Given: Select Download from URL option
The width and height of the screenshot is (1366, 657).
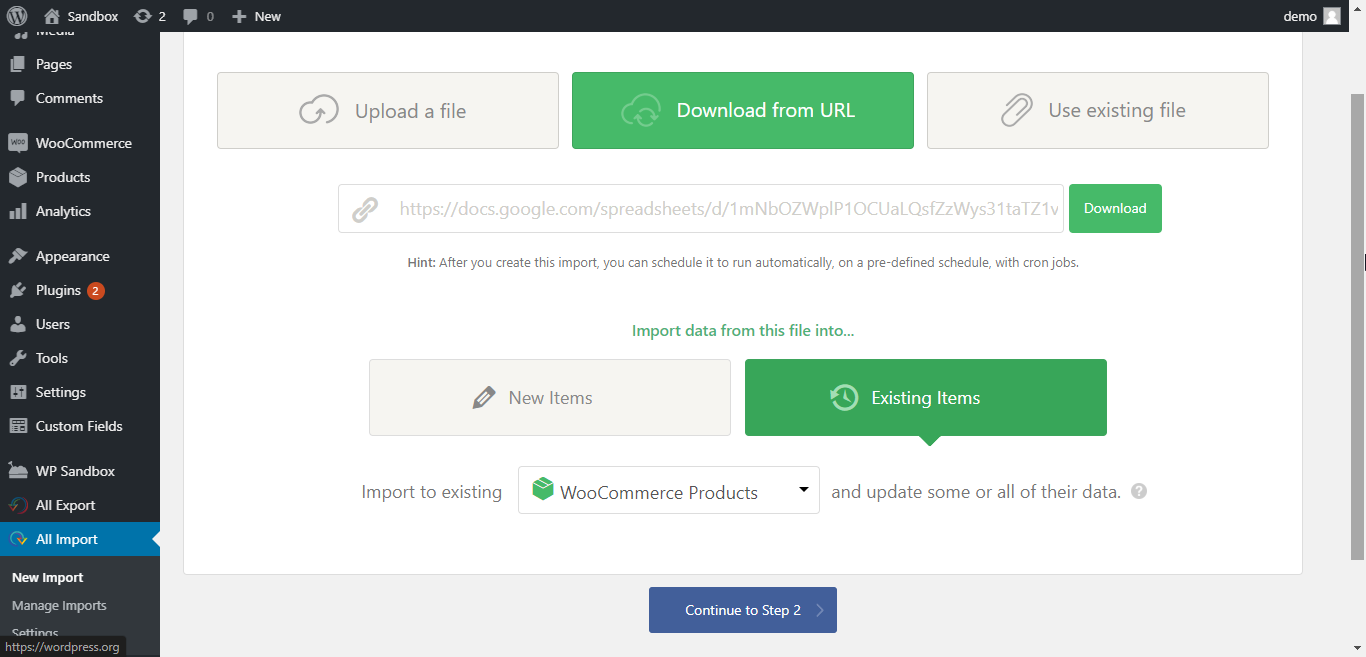Looking at the screenshot, I should click(743, 111).
